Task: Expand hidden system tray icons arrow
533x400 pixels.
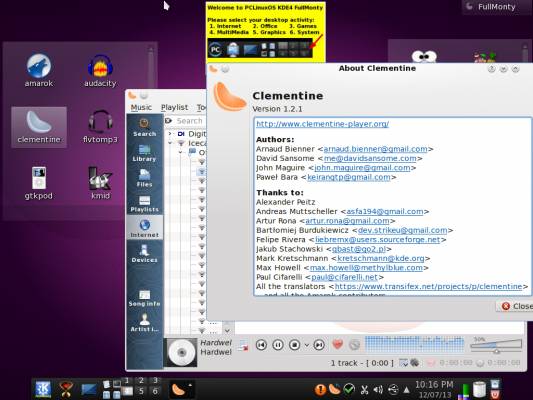Action: (406, 390)
